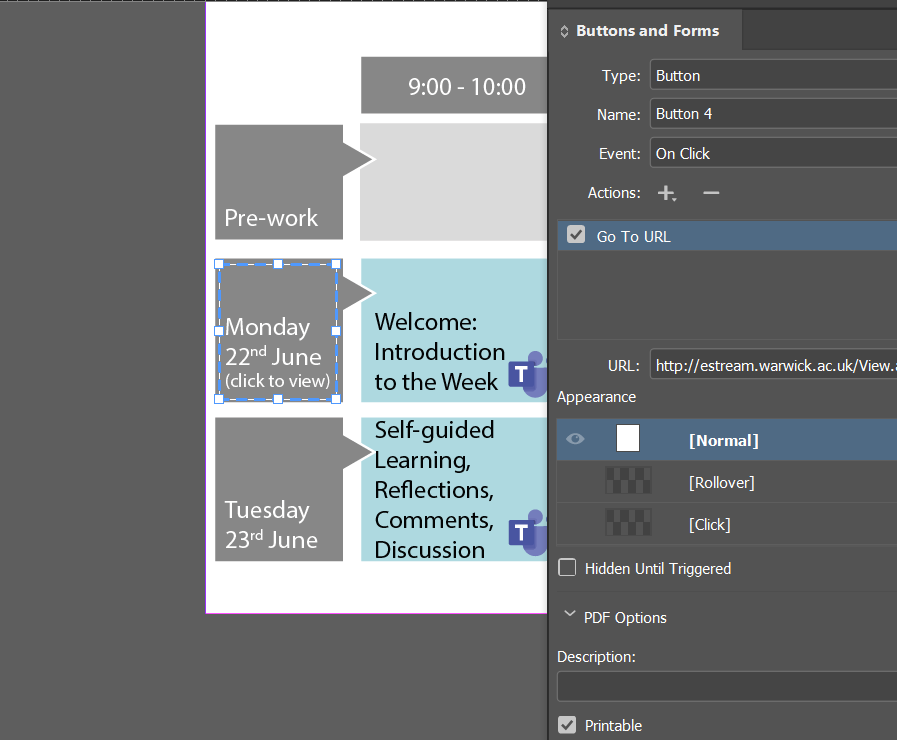Switch to the Buttons and Forms tab
Viewport: 897px width, 740px height.
[x=647, y=30]
